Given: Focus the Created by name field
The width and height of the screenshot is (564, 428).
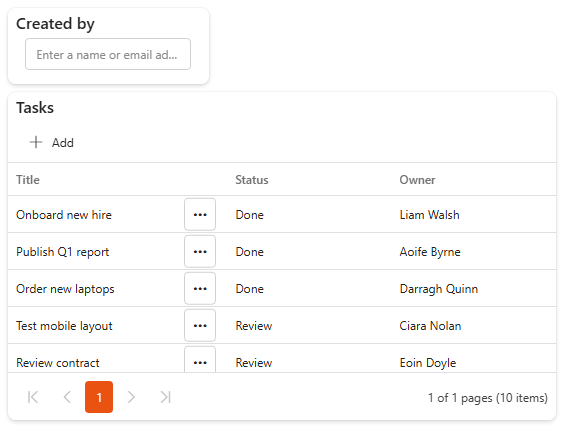Looking at the screenshot, I should coord(108,54).
